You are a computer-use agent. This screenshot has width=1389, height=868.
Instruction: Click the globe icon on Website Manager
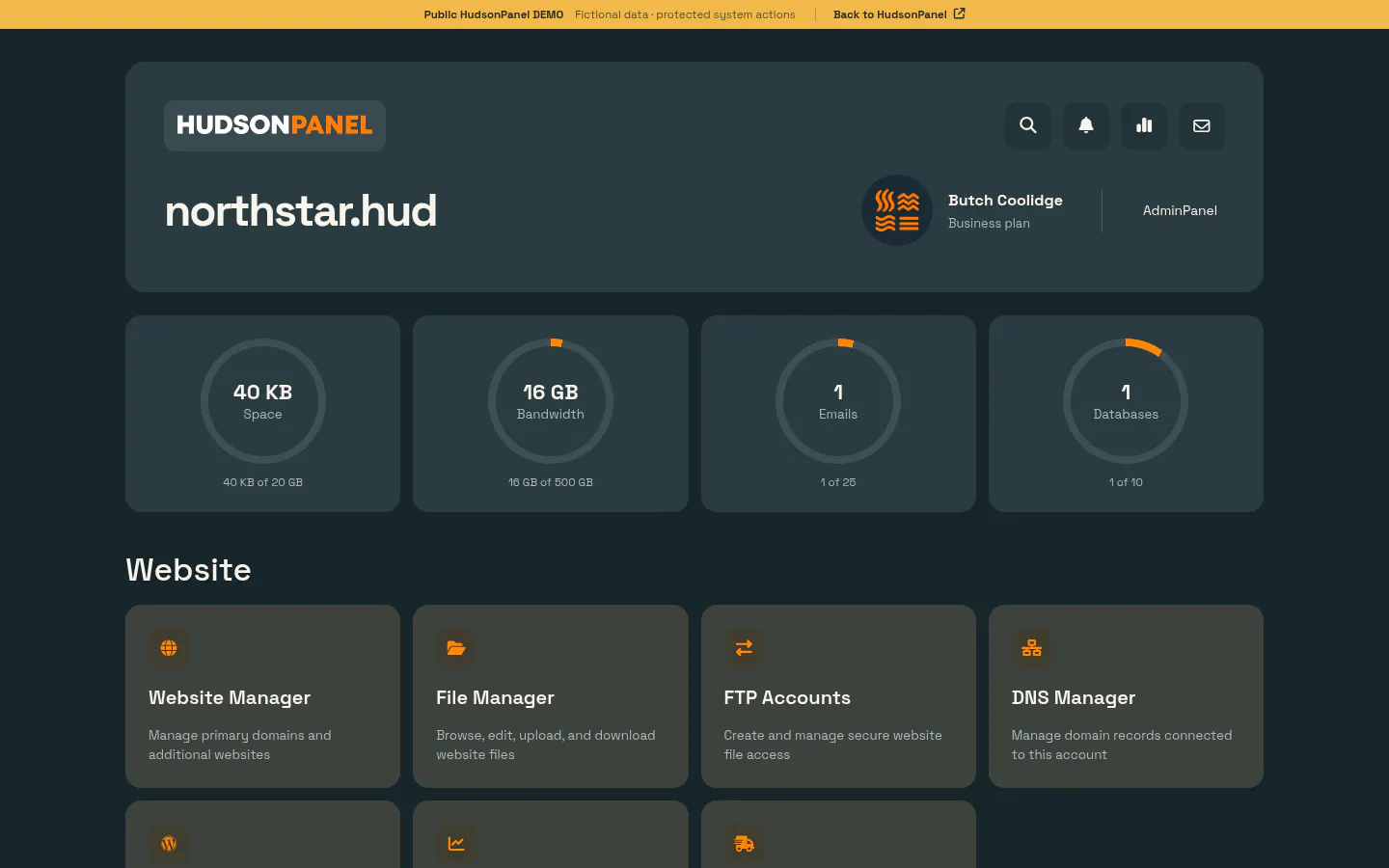(x=169, y=648)
